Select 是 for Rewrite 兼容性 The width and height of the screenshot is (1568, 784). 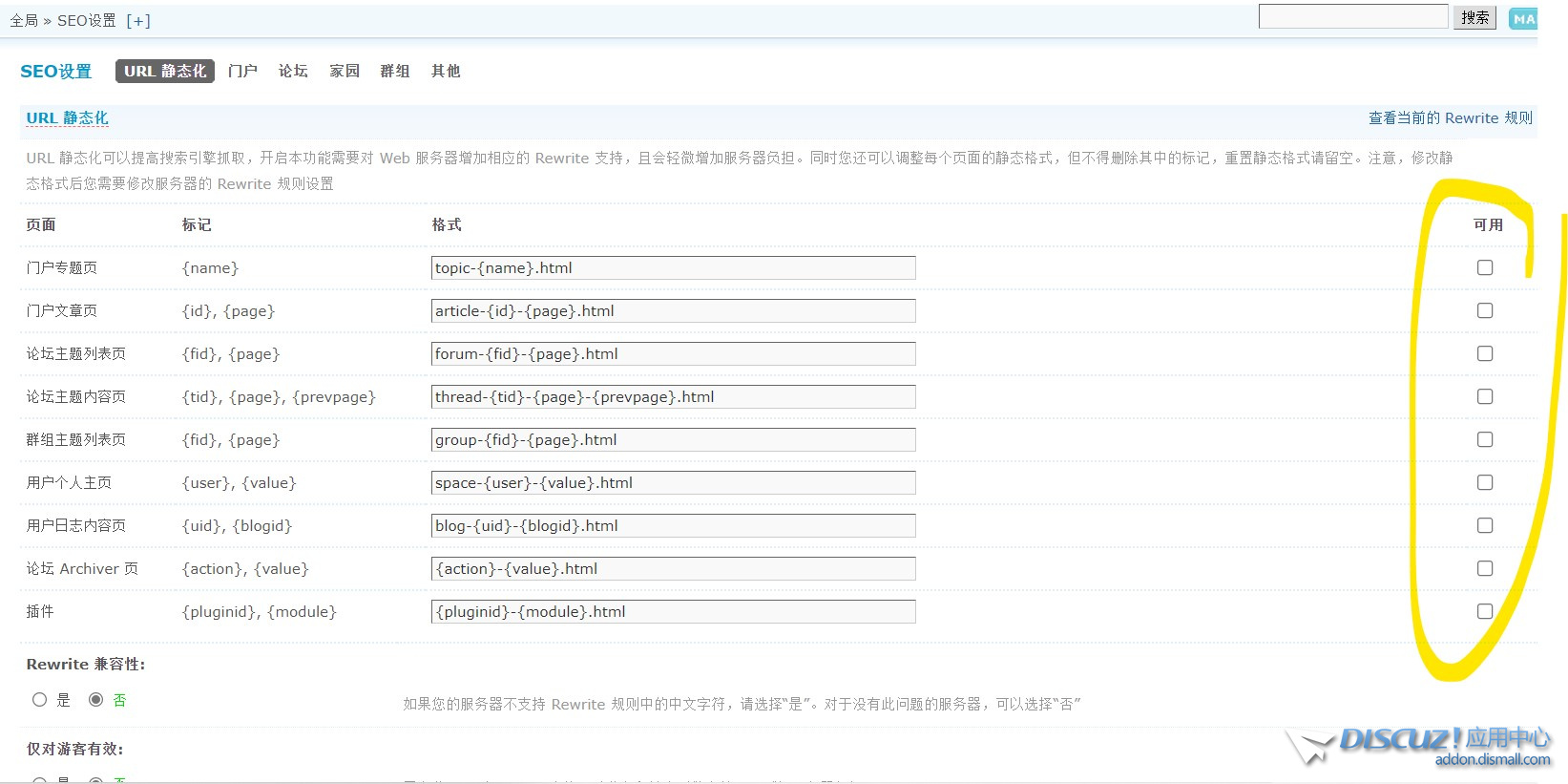click(x=40, y=700)
